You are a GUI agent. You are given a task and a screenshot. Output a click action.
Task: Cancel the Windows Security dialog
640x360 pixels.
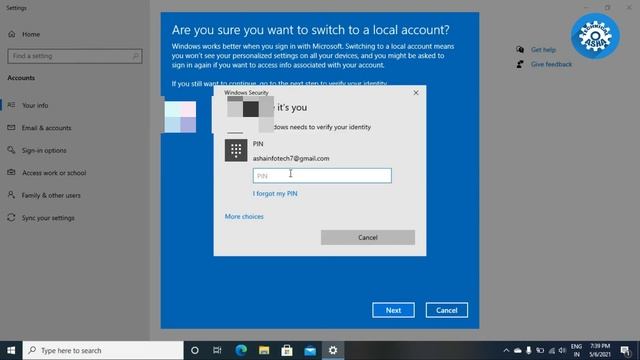coord(368,238)
